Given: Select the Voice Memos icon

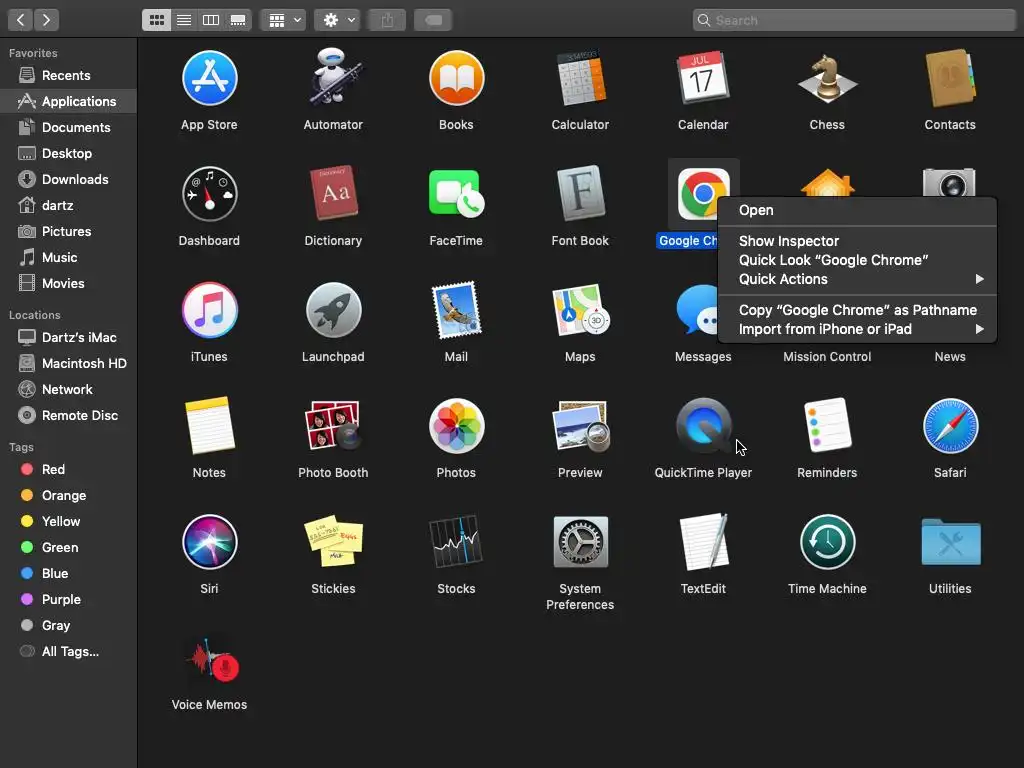Looking at the screenshot, I should coord(210,660).
